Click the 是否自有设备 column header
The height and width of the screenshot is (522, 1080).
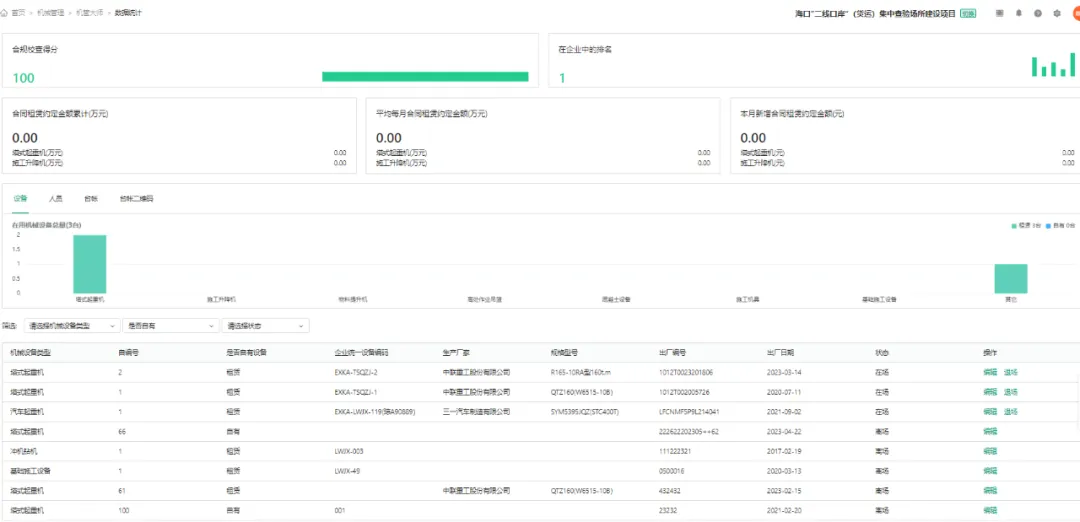(x=247, y=353)
